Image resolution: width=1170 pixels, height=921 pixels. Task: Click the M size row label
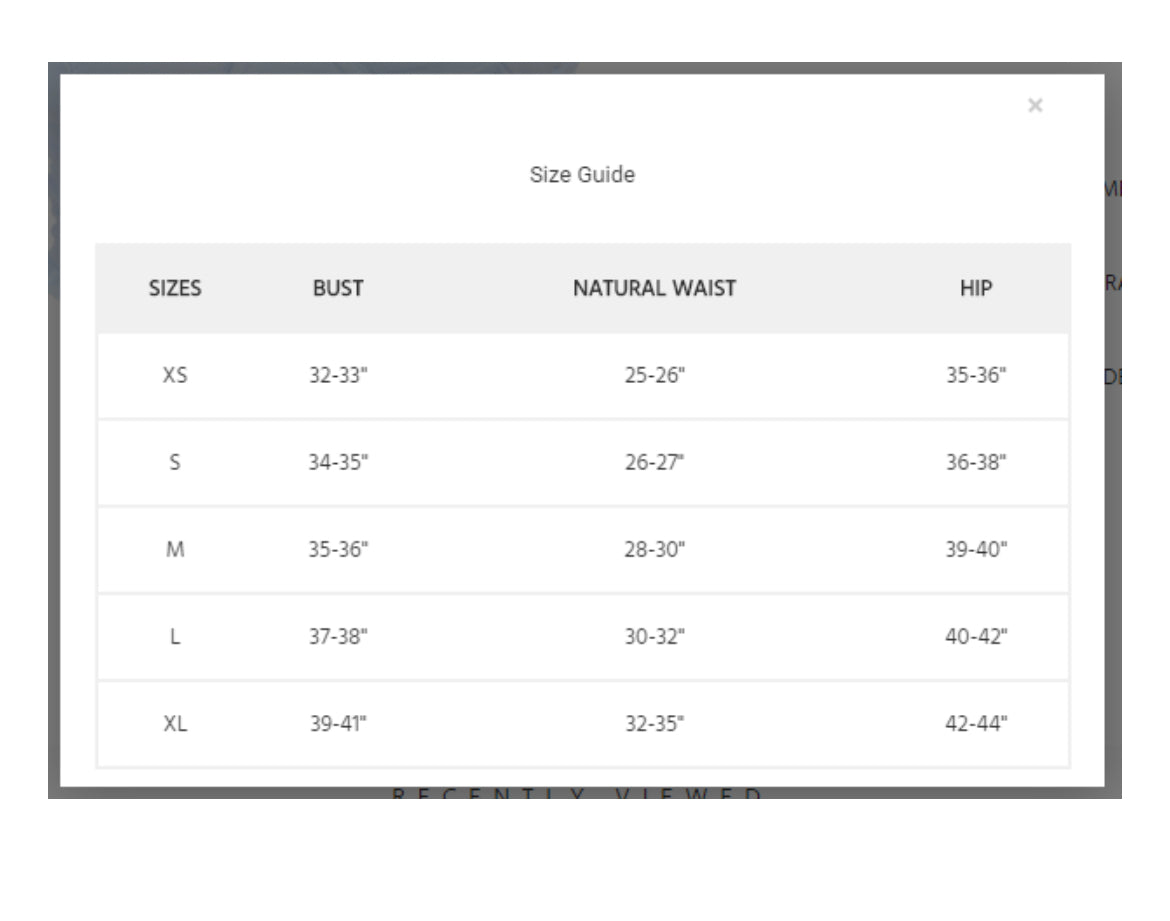click(x=175, y=549)
